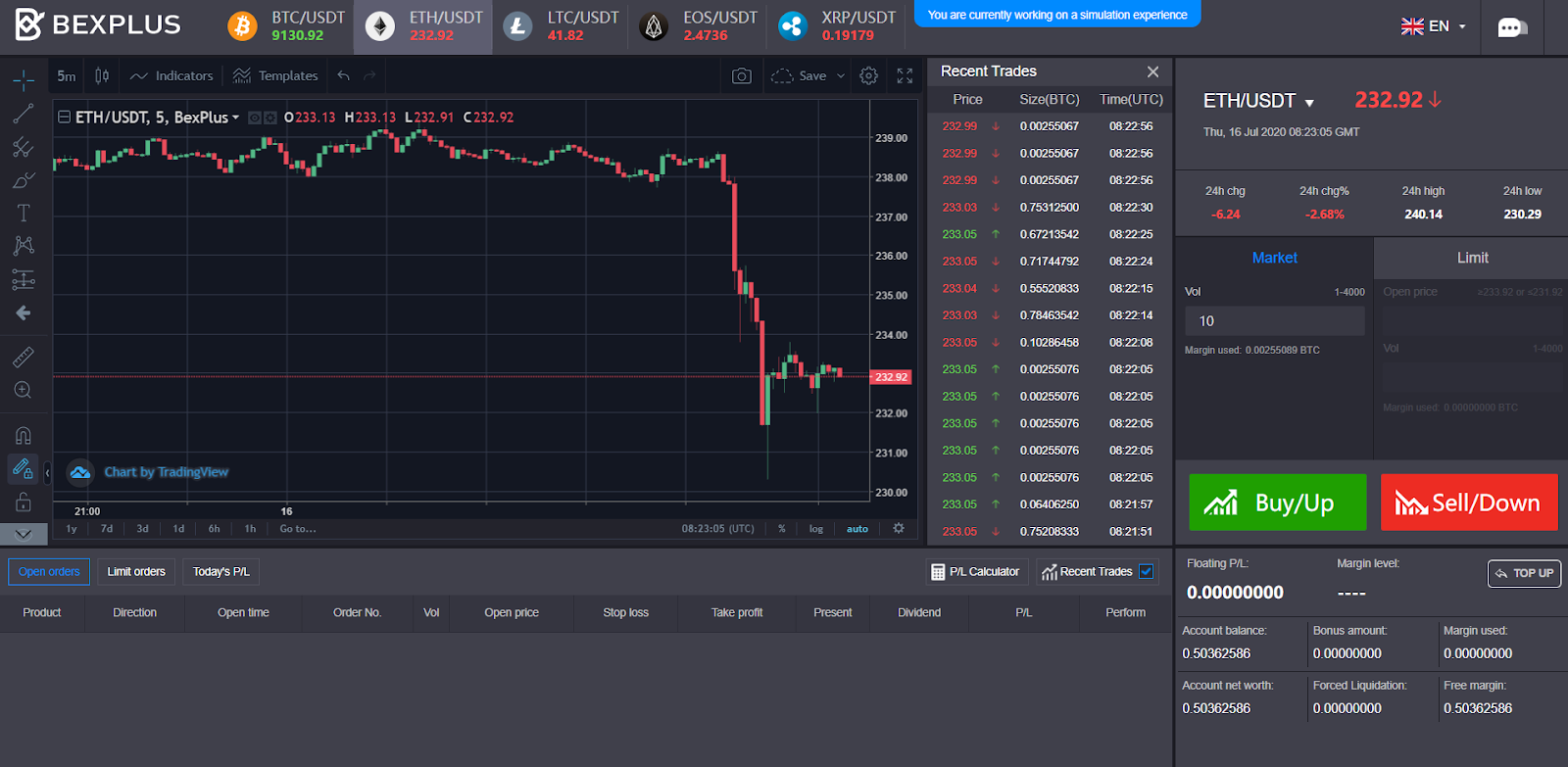This screenshot has width=1568, height=767.
Task: Open the P/L Calculator
Action: coord(975,572)
